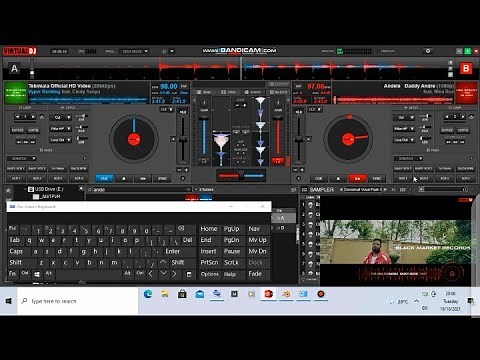Click the Options key on On-Screen Keyboard
Screen dimensions: 480x360
click(x=210, y=274)
